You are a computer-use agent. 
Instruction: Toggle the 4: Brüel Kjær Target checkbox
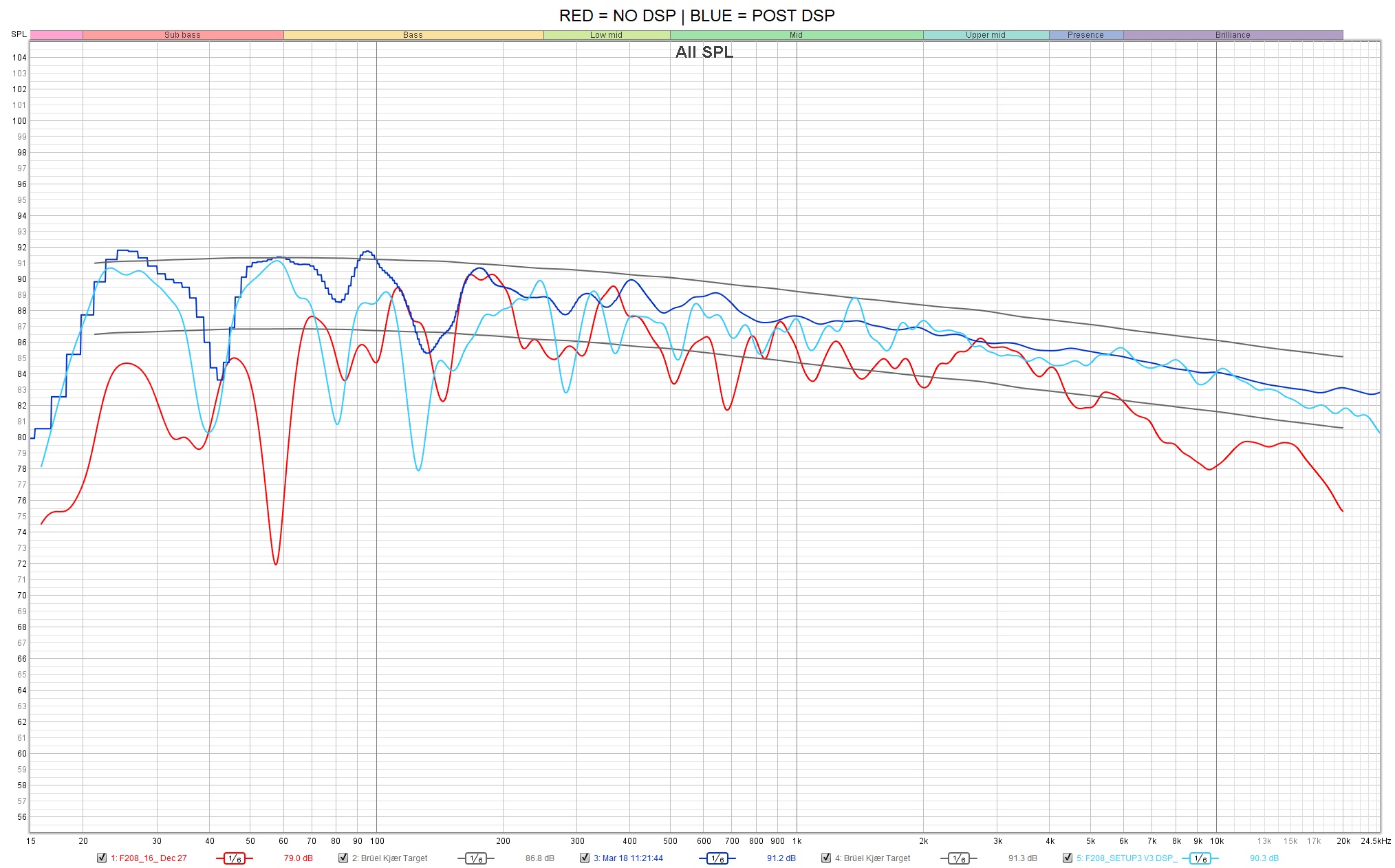[826, 858]
